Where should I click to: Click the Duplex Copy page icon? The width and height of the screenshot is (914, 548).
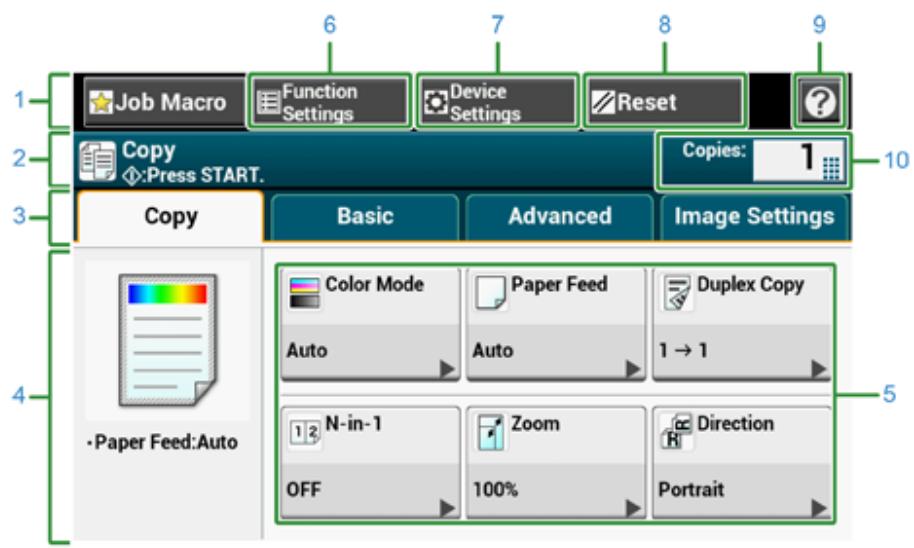[676, 293]
